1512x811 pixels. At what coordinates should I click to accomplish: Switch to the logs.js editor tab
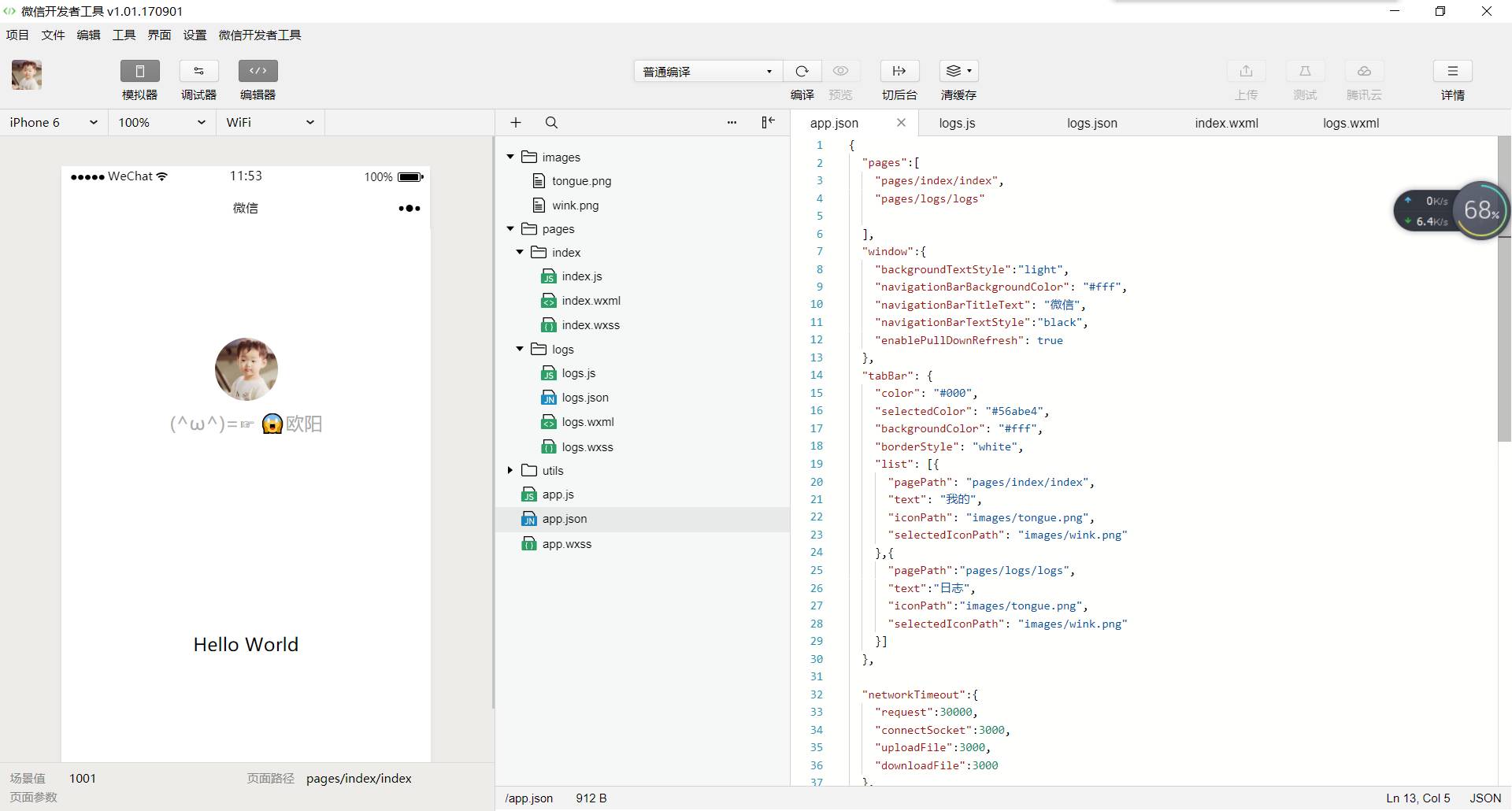tap(957, 123)
